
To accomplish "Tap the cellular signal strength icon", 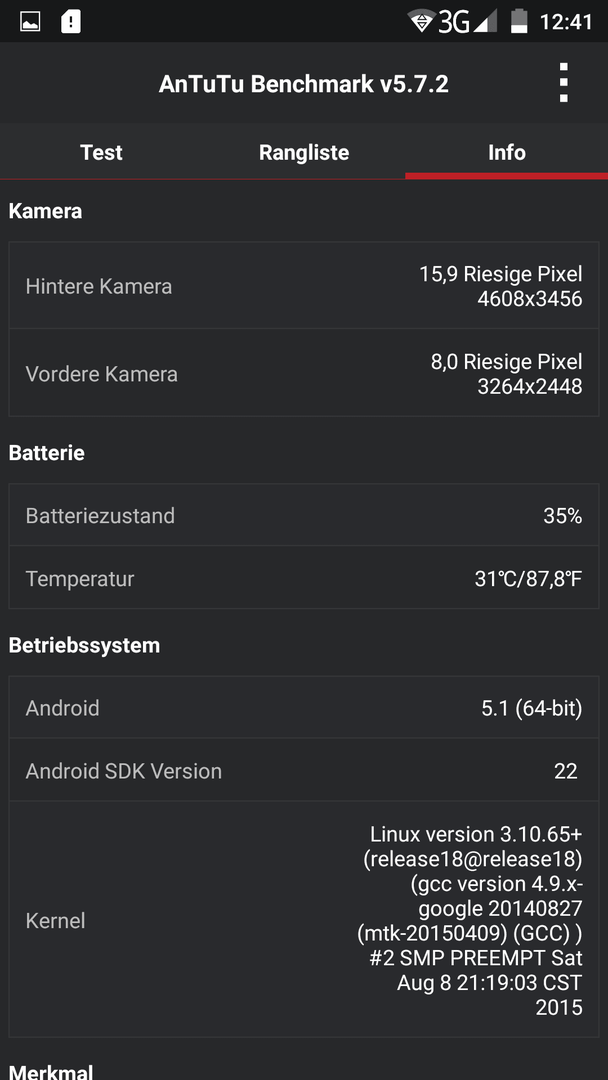I will pyautogui.click(x=485, y=21).
